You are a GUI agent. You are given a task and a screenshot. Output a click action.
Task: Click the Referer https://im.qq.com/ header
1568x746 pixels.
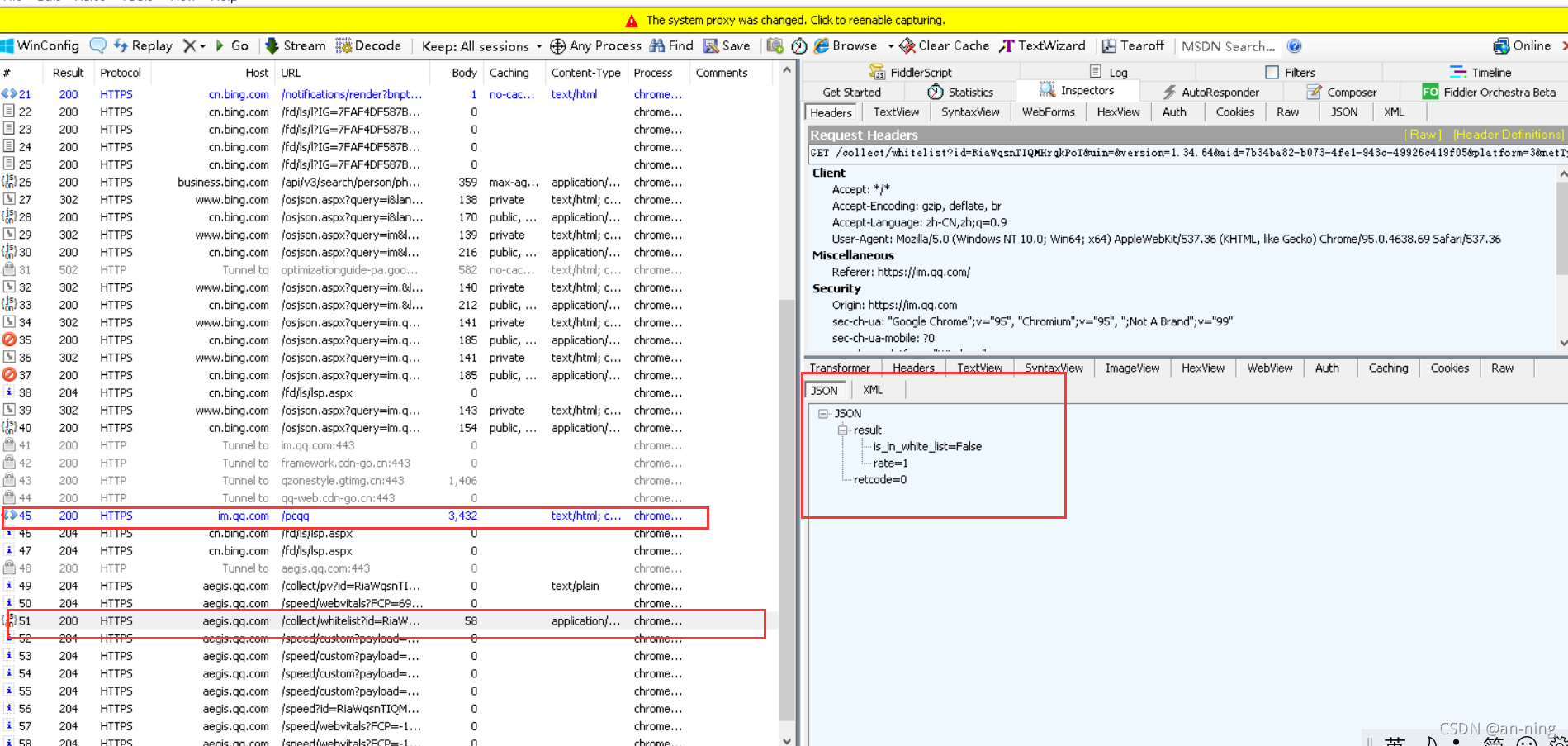coord(901,272)
